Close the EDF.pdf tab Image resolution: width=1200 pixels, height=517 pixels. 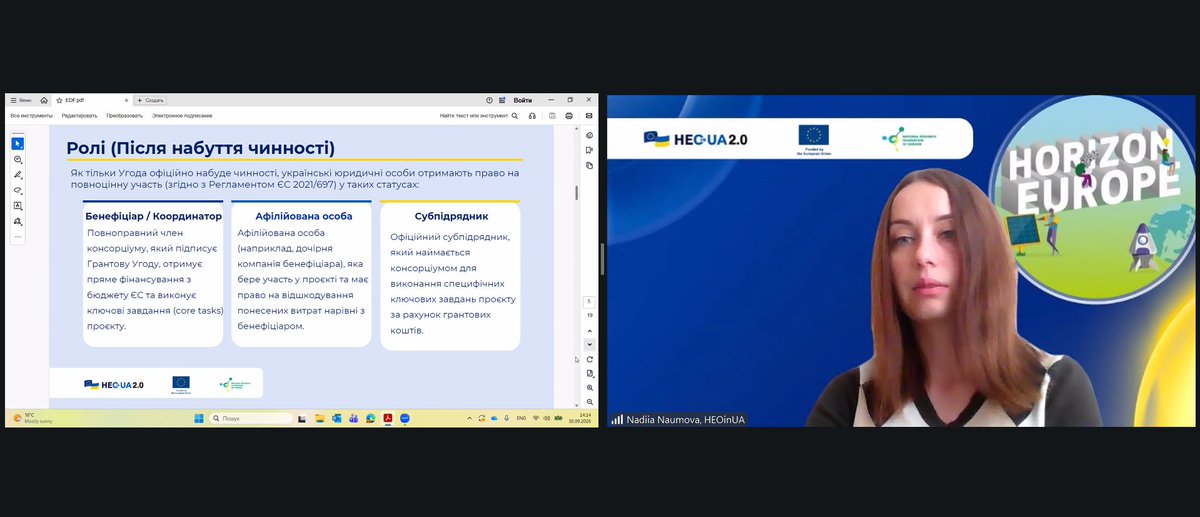(126, 100)
